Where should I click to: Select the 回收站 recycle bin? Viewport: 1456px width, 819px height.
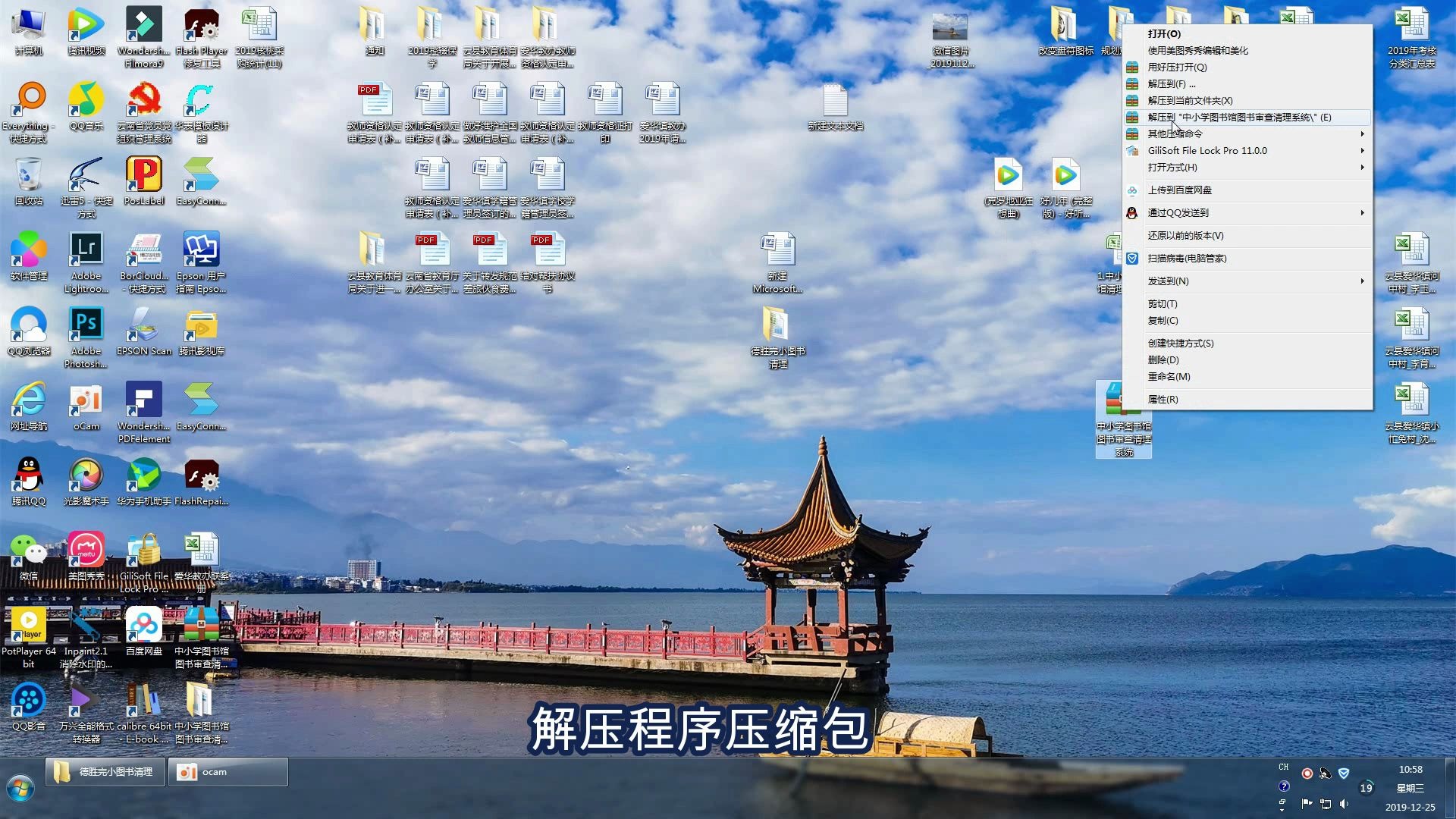(29, 183)
